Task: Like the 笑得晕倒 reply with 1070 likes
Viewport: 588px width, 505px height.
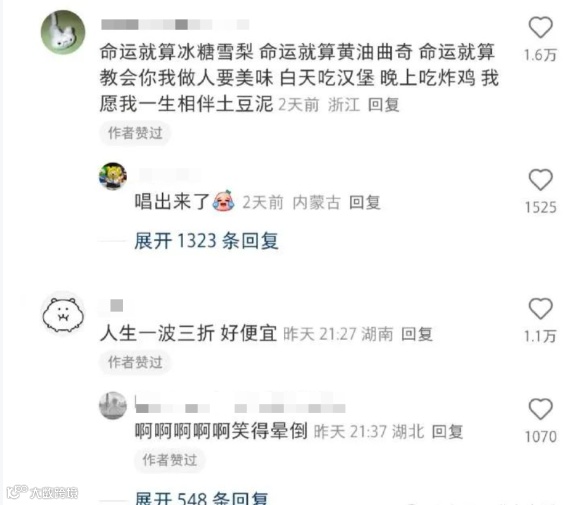Action: tap(540, 409)
